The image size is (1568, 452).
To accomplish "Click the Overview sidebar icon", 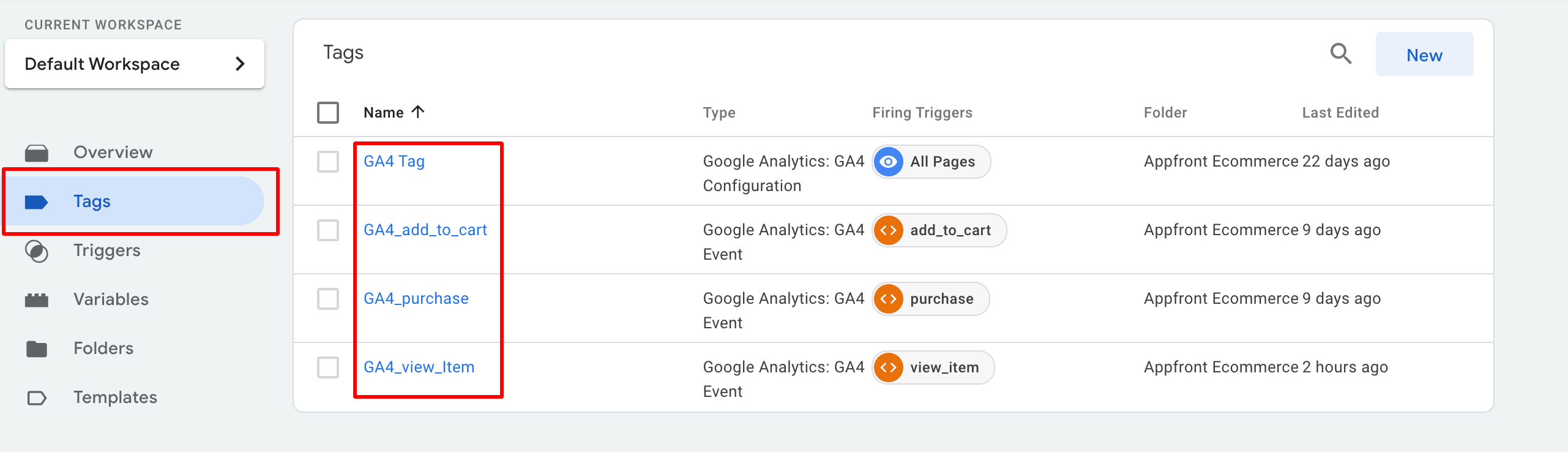I will pyautogui.click(x=37, y=153).
